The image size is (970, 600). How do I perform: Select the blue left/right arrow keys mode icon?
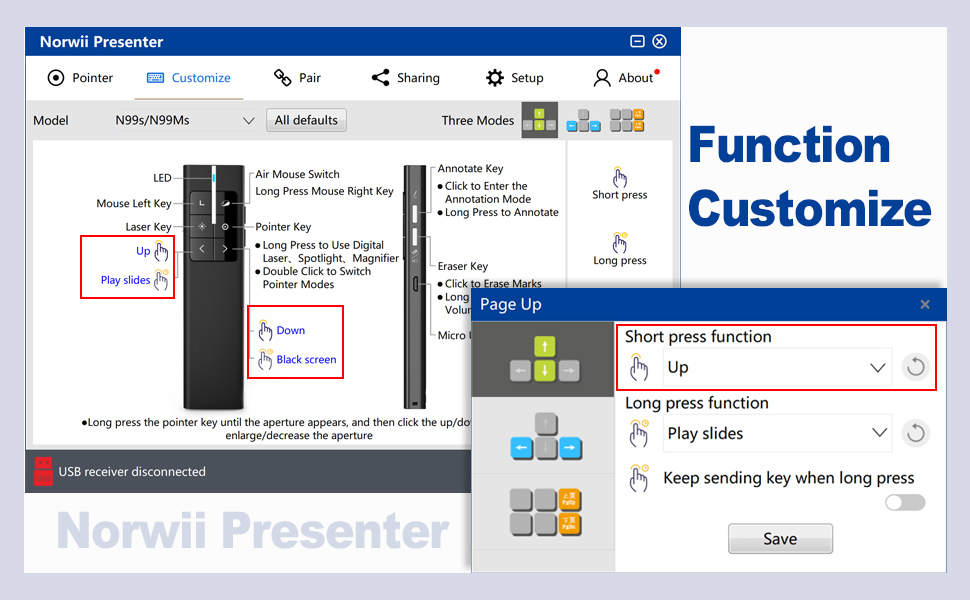[x=584, y=121]
